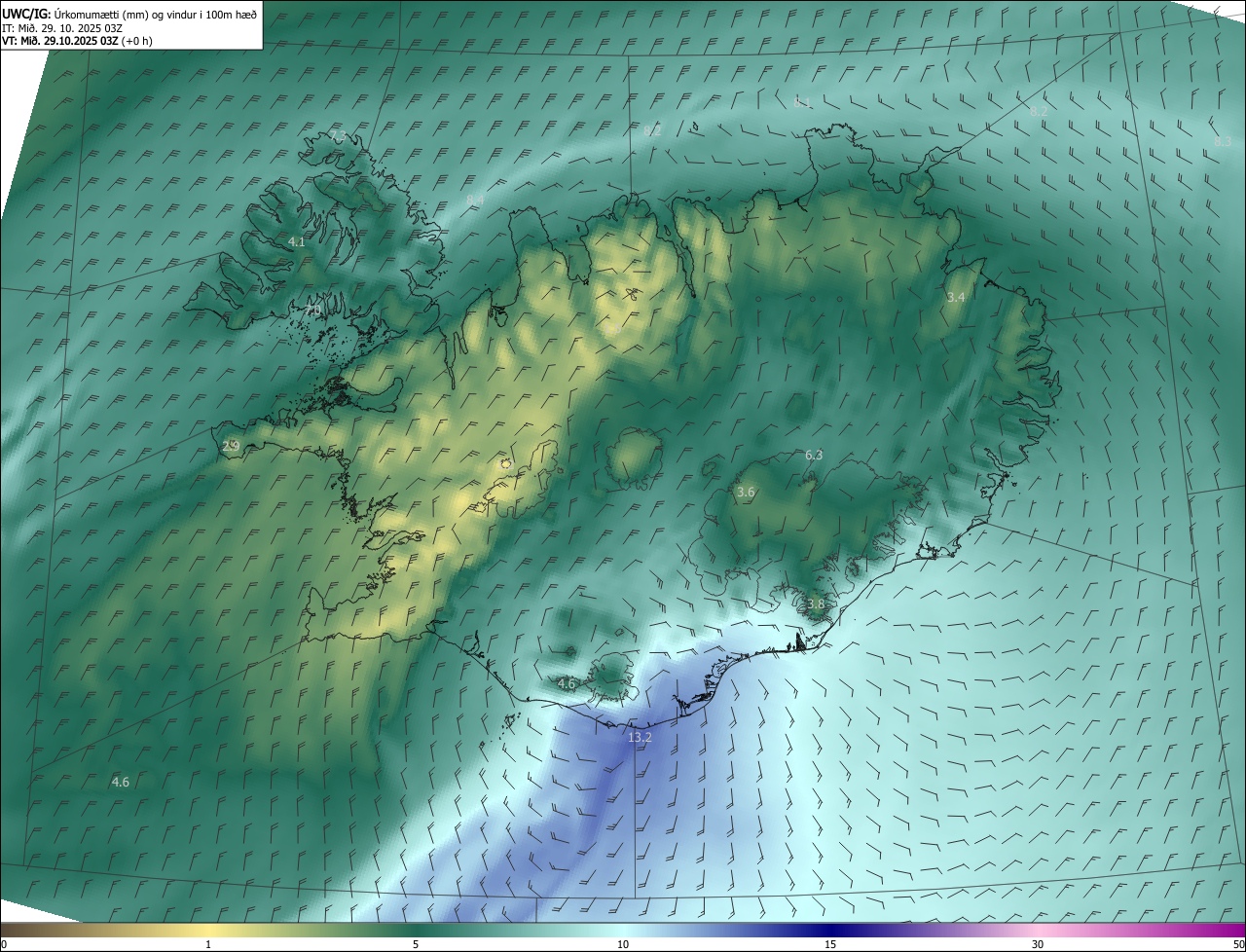Click the 13.2 value label on the map

coord(640,738)
